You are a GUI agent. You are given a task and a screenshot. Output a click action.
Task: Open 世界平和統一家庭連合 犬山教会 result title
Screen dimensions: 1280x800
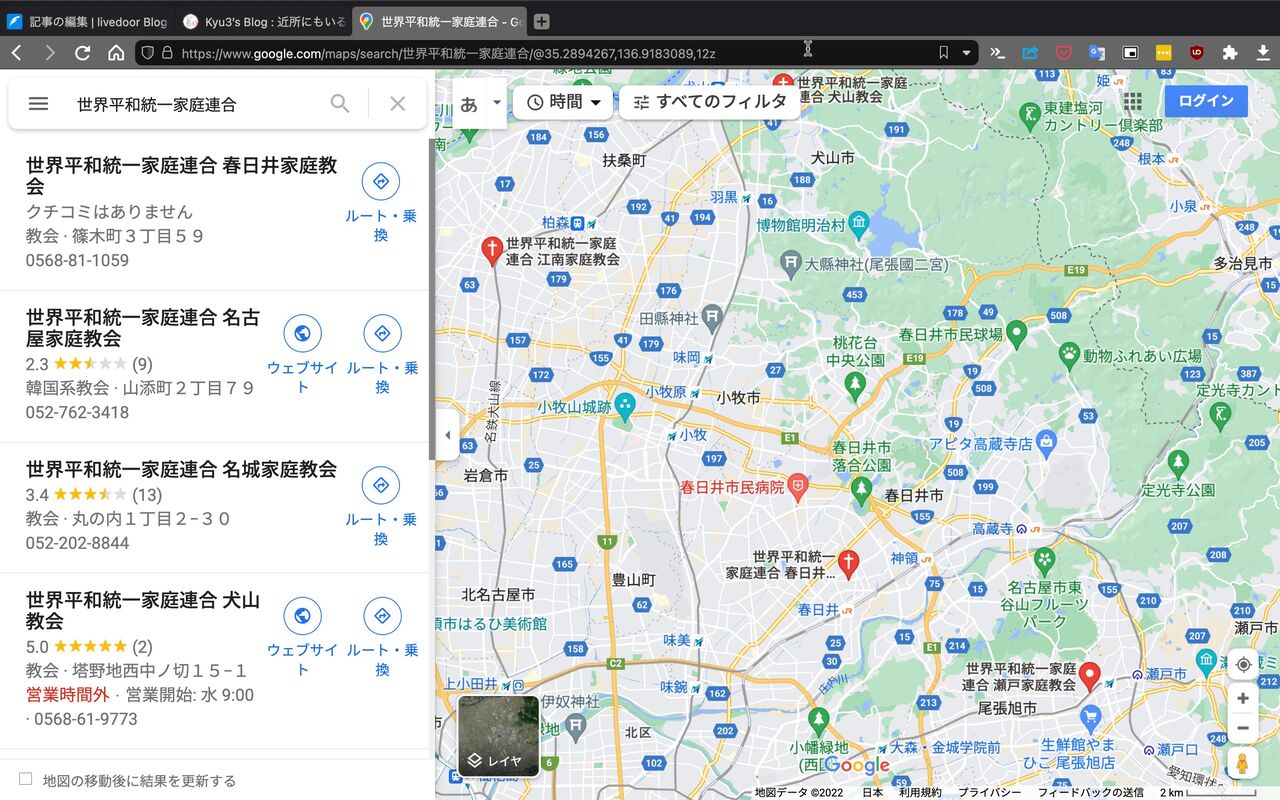click(143, 611)
